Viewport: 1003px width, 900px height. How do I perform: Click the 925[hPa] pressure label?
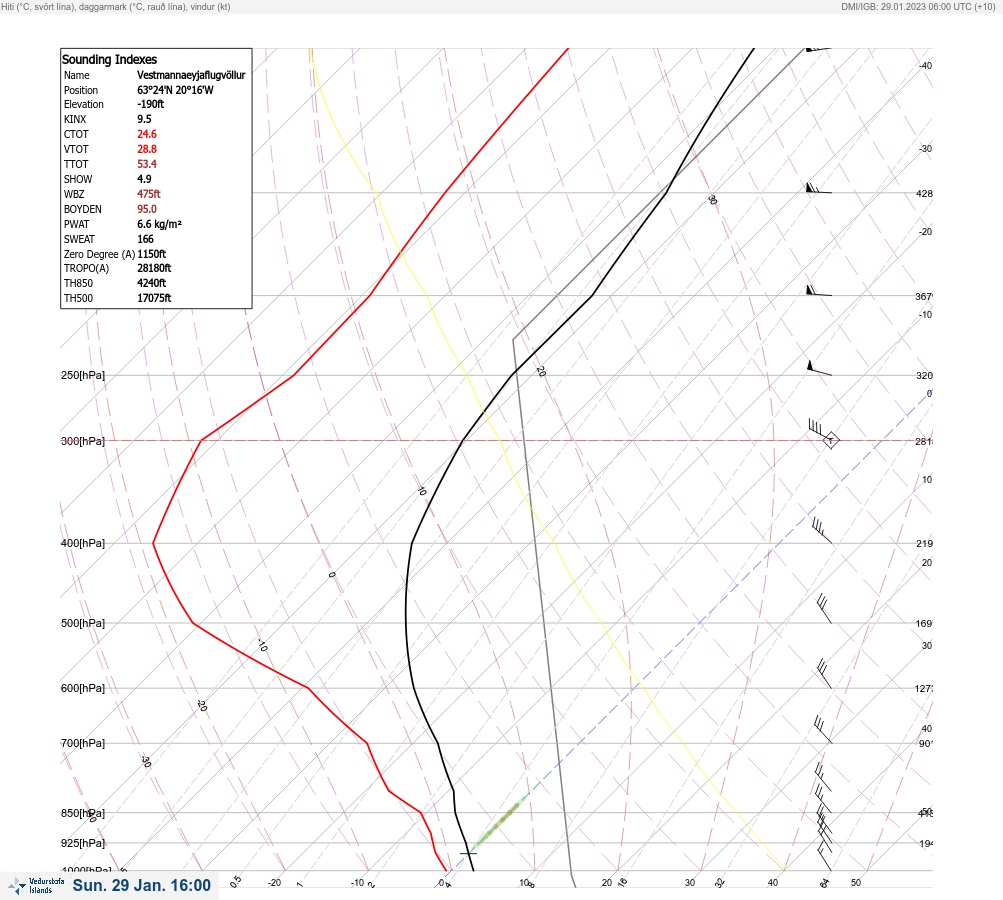pyautogui.click(x=83, y=843)
